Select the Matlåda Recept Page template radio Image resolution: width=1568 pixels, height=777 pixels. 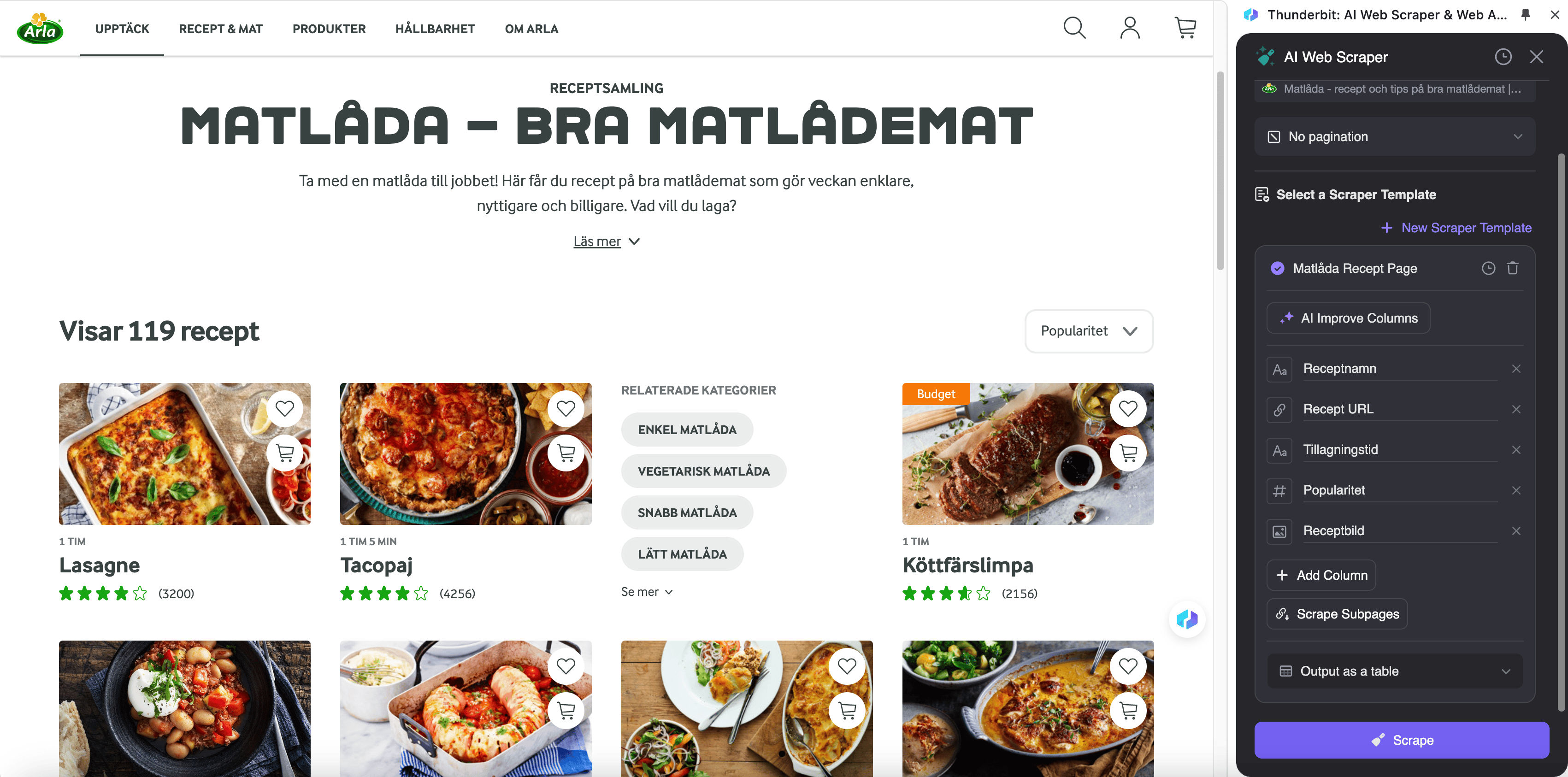click(1278, 268)
